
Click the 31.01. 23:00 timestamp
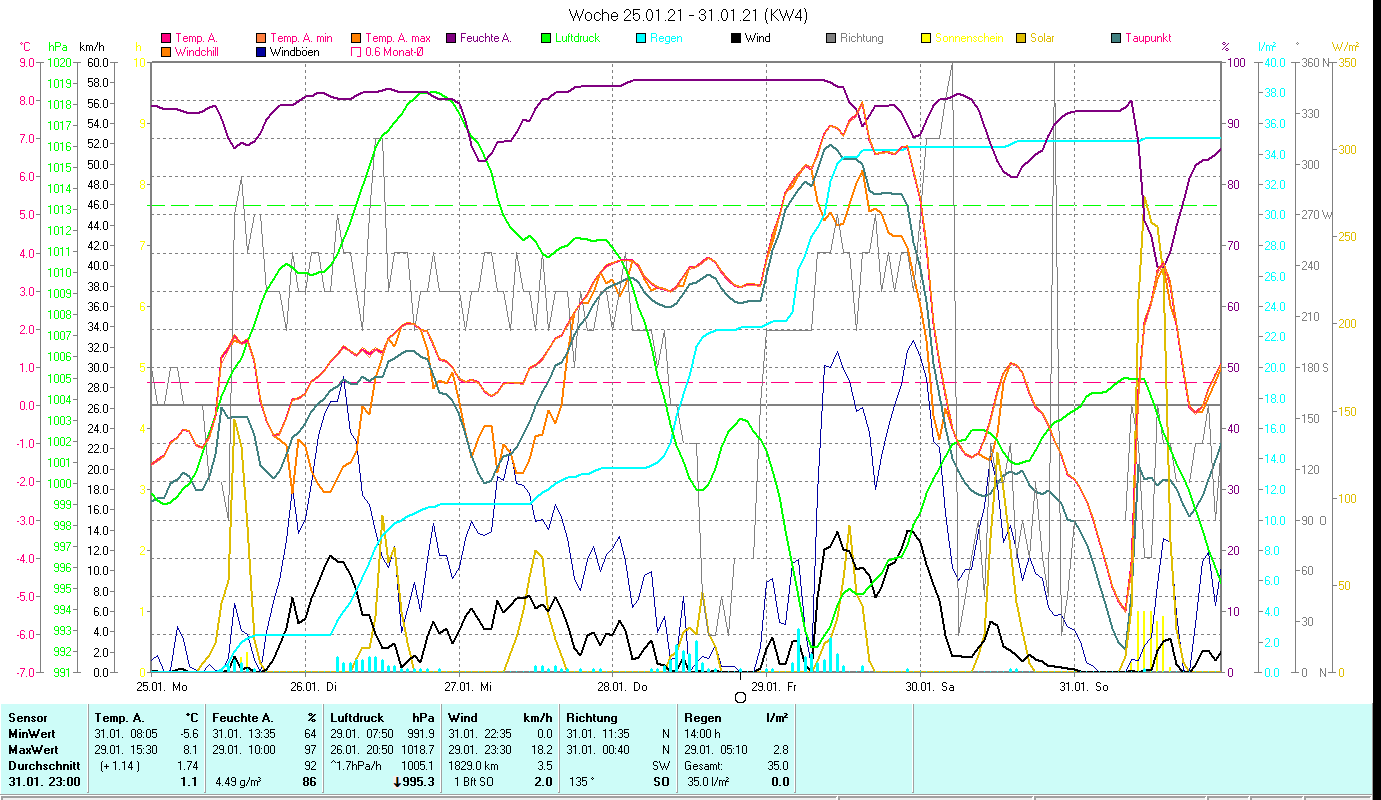coord(43,782)
